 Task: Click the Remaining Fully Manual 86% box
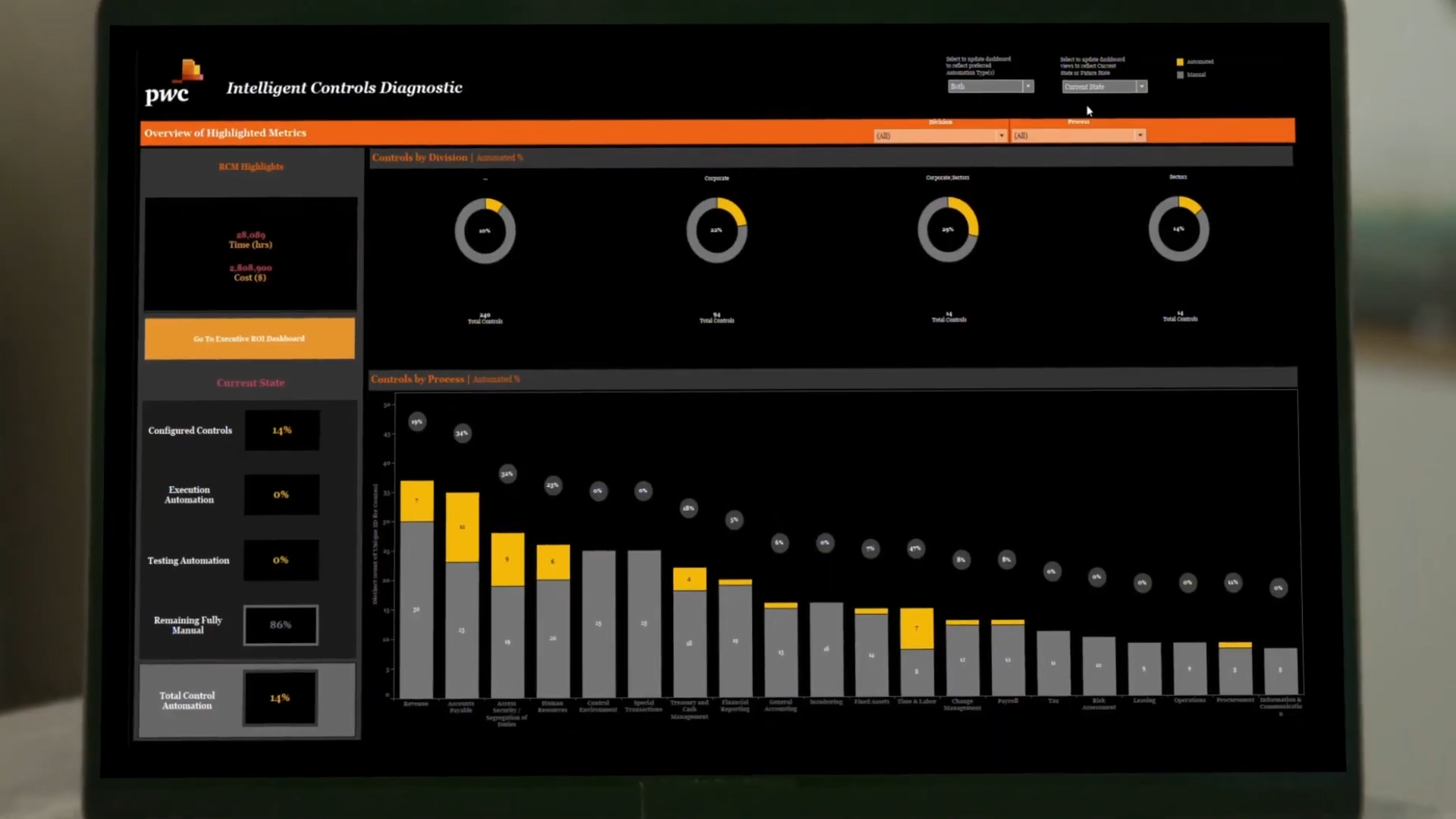(281, 625)
